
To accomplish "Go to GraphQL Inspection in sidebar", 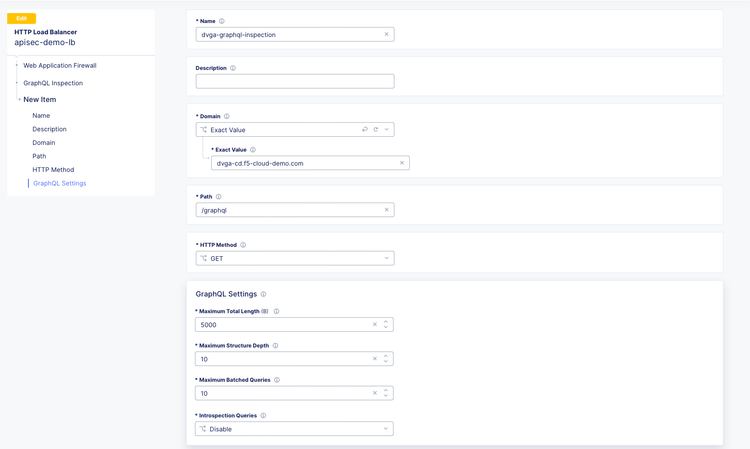I will [53, 83].
